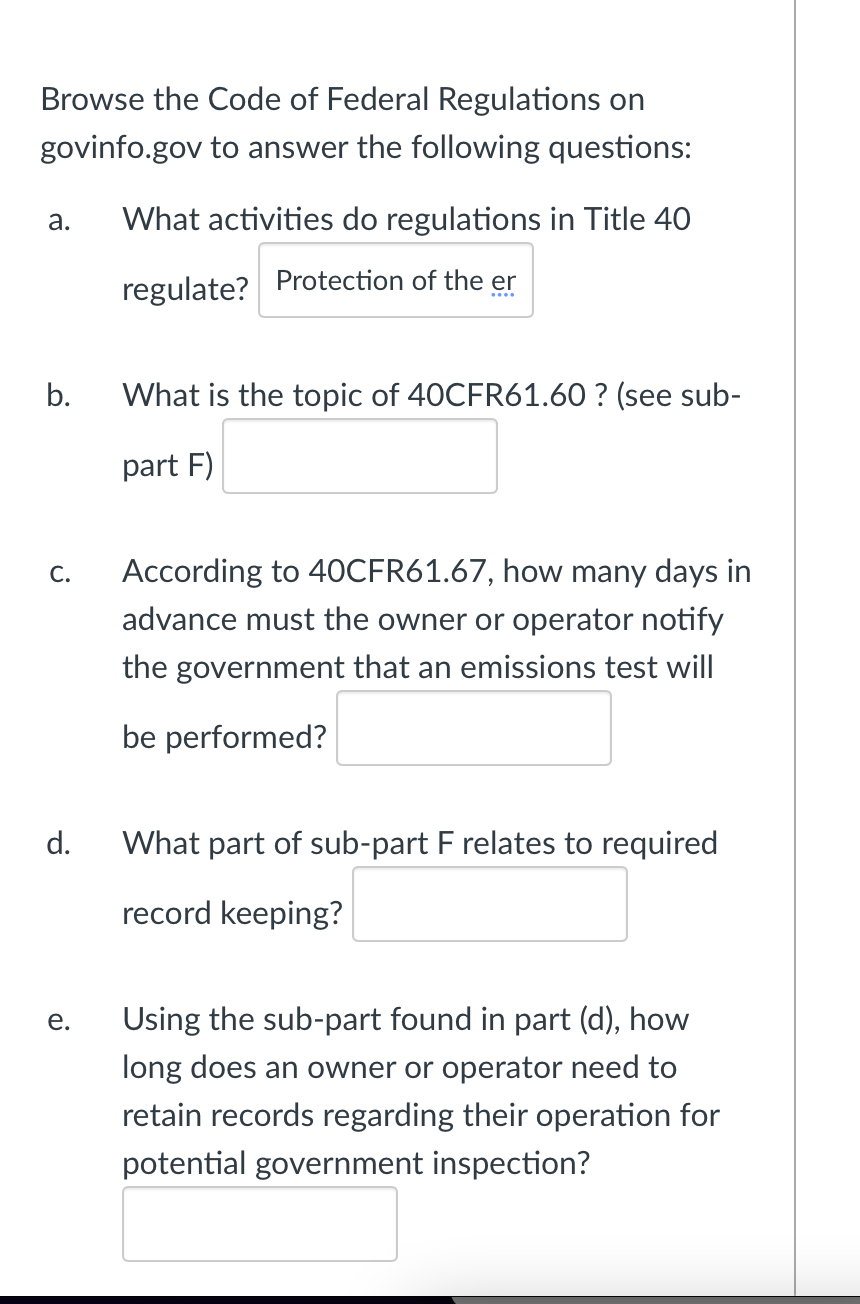Click the empty answer box for question b

pyautogui.click(x=359, y=456)
